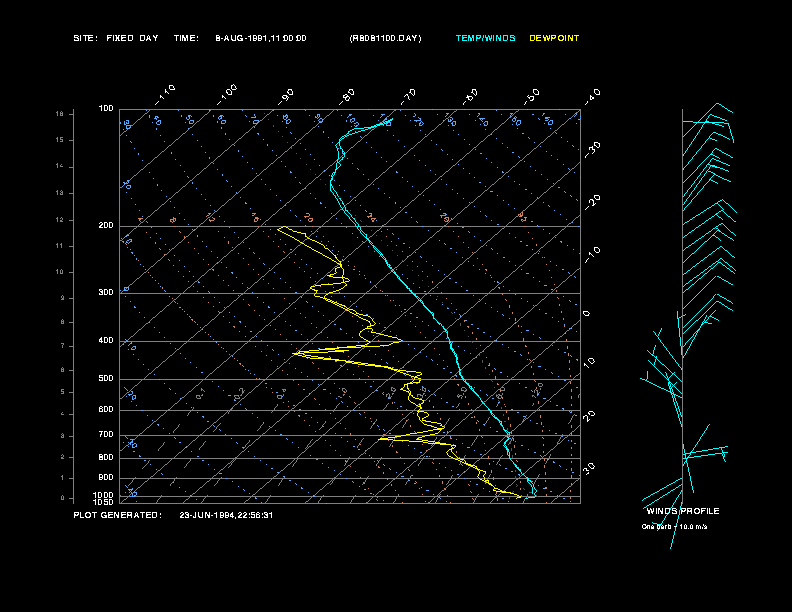The height and width of the screenshot is (612, 792).
Task: Click the 7 km mark on the height scale
Action: [x=62, y=346]
